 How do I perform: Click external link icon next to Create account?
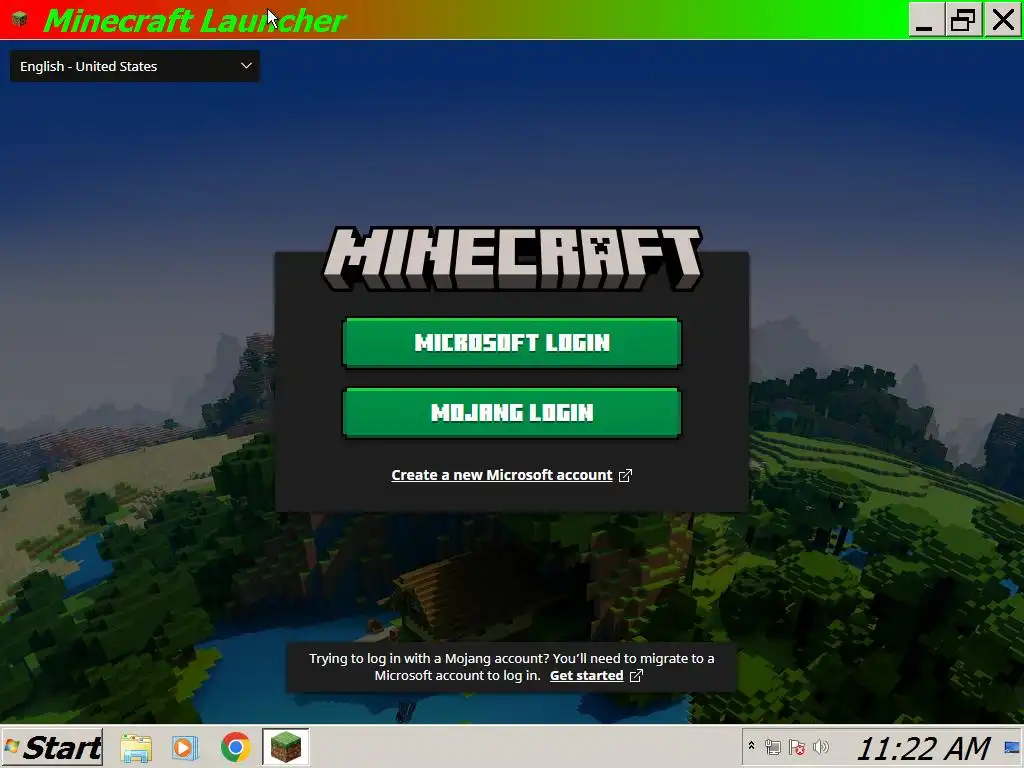[x=625, y=475]
